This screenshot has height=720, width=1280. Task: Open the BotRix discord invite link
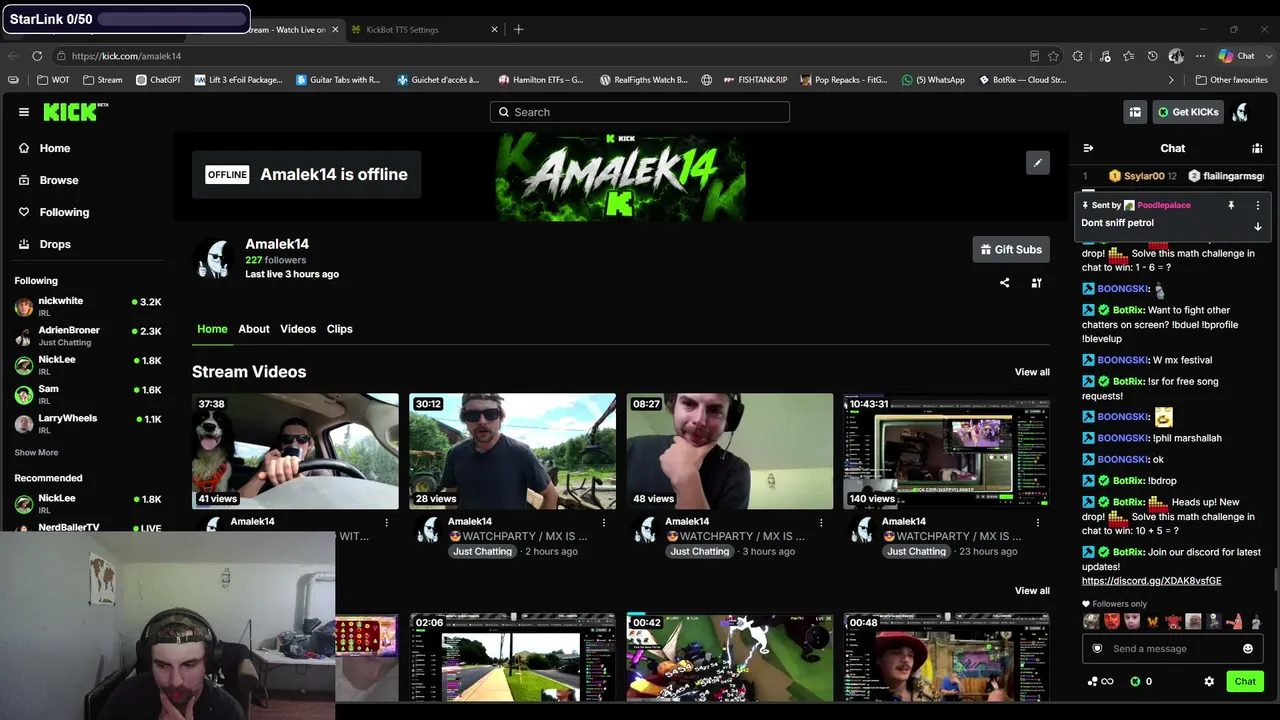pyautogui.click(x=1151, y=581)
